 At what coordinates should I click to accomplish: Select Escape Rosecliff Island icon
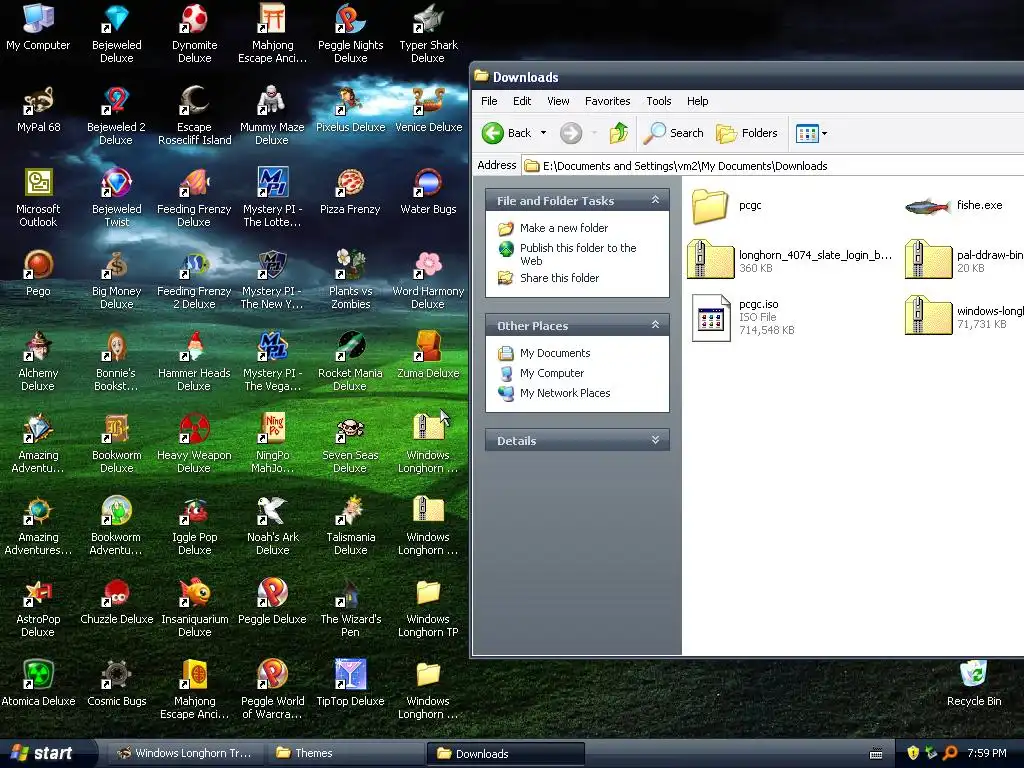(x=195, y=116)
